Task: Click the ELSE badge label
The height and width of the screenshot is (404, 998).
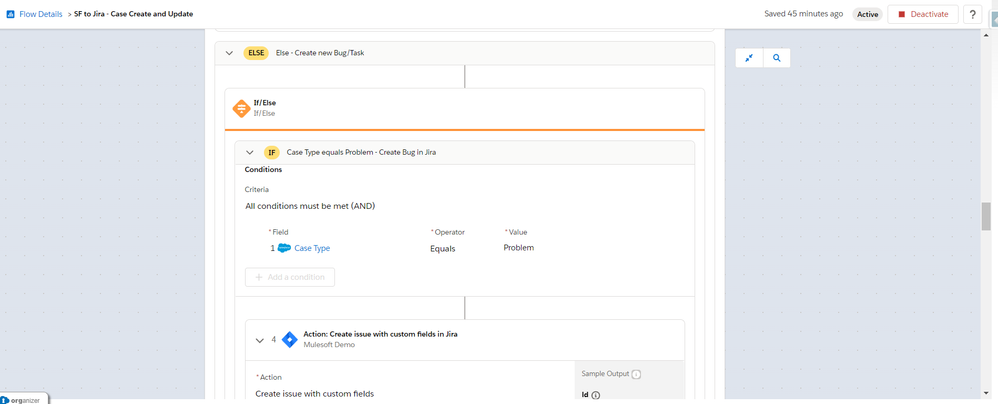Action: pos(256,53)
